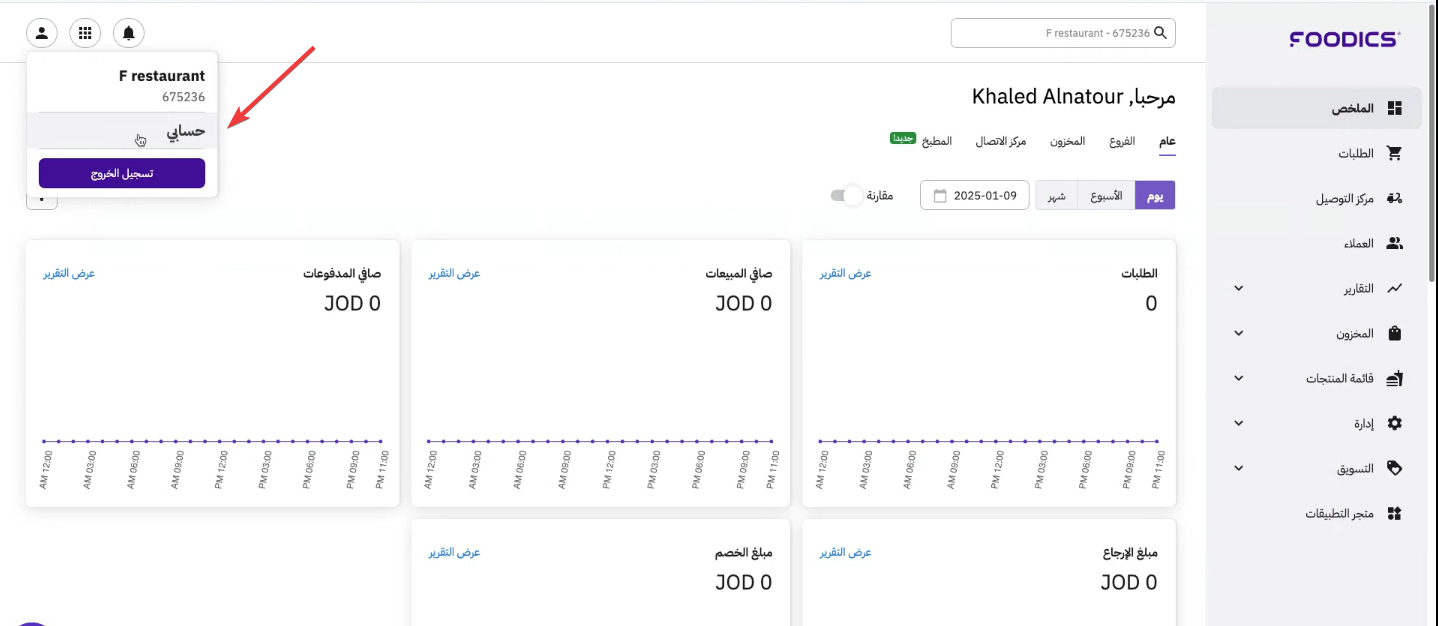Open عرض التقرير link for صافي المبيعات
The height and width of the screenshot is (626, 1438).
click(x=455, y=273)
